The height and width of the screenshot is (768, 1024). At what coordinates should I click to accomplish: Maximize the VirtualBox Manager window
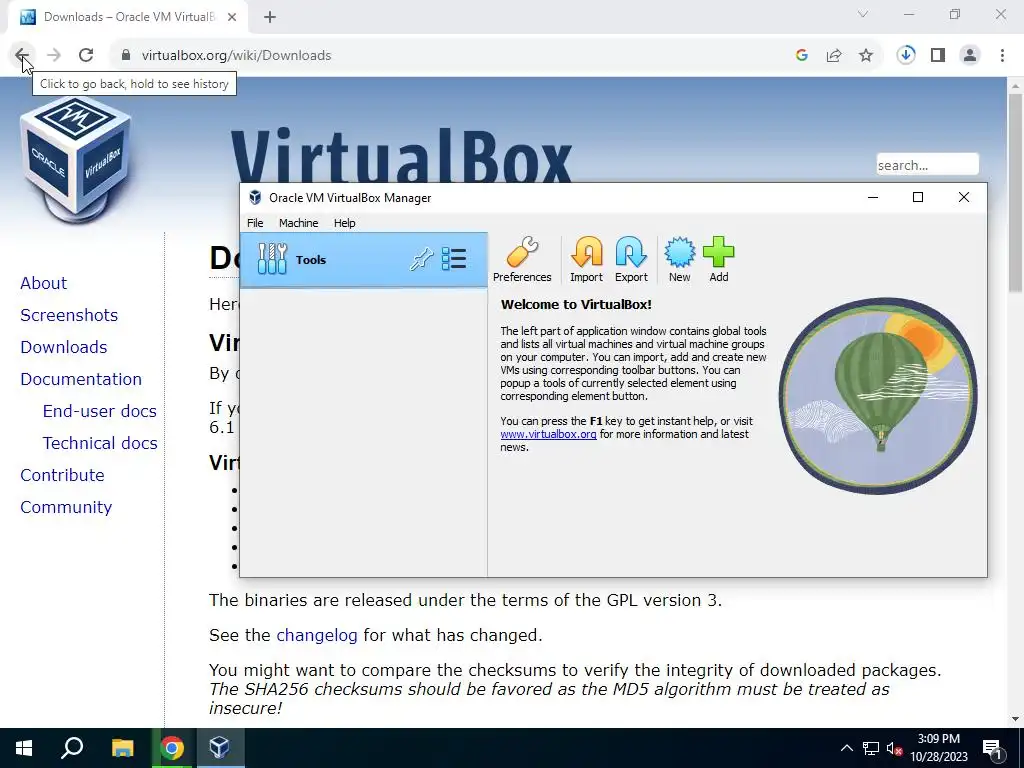click(x=918, y=197)
